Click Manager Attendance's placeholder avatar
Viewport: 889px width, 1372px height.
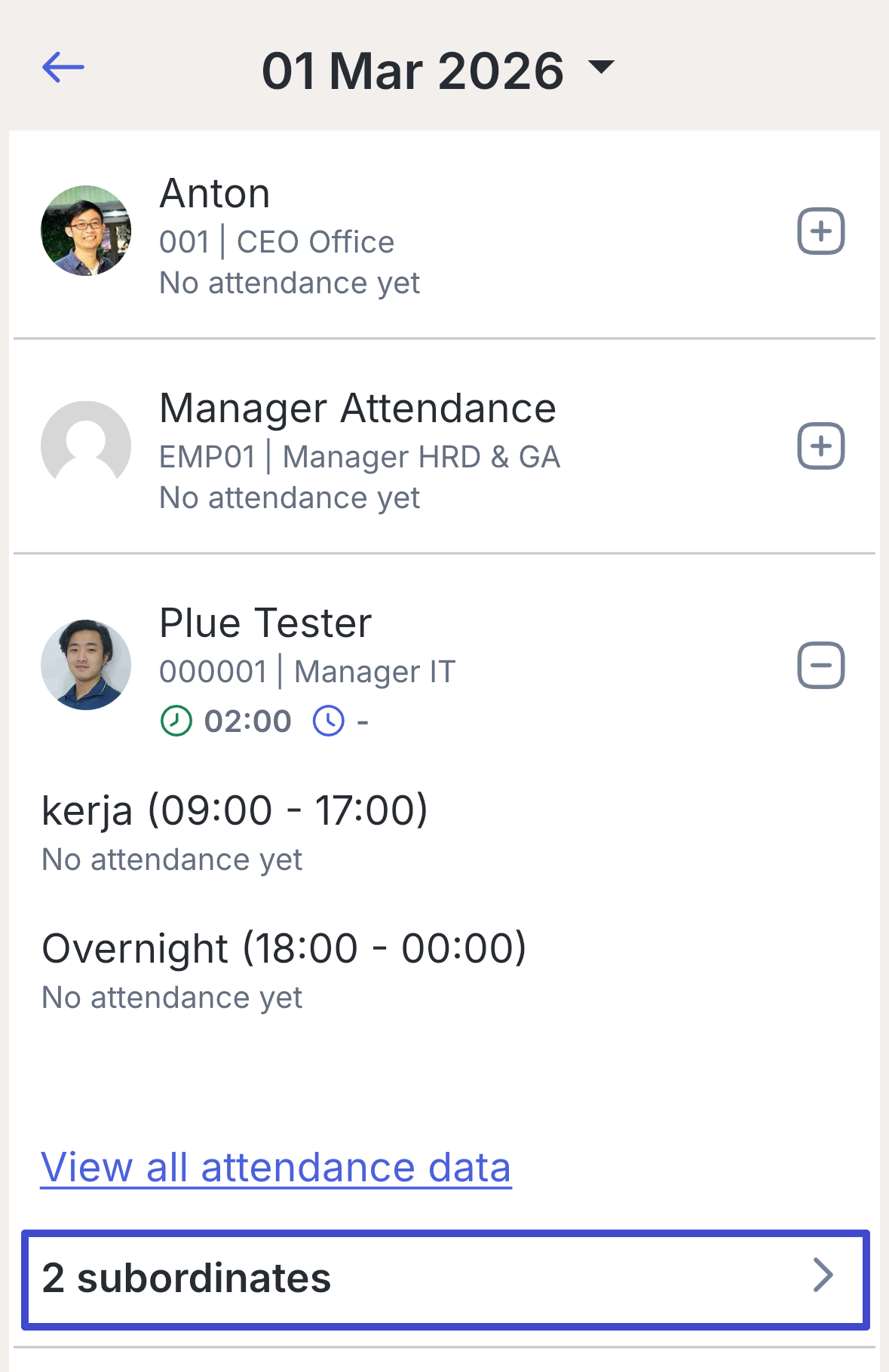[x=86, y=446]
